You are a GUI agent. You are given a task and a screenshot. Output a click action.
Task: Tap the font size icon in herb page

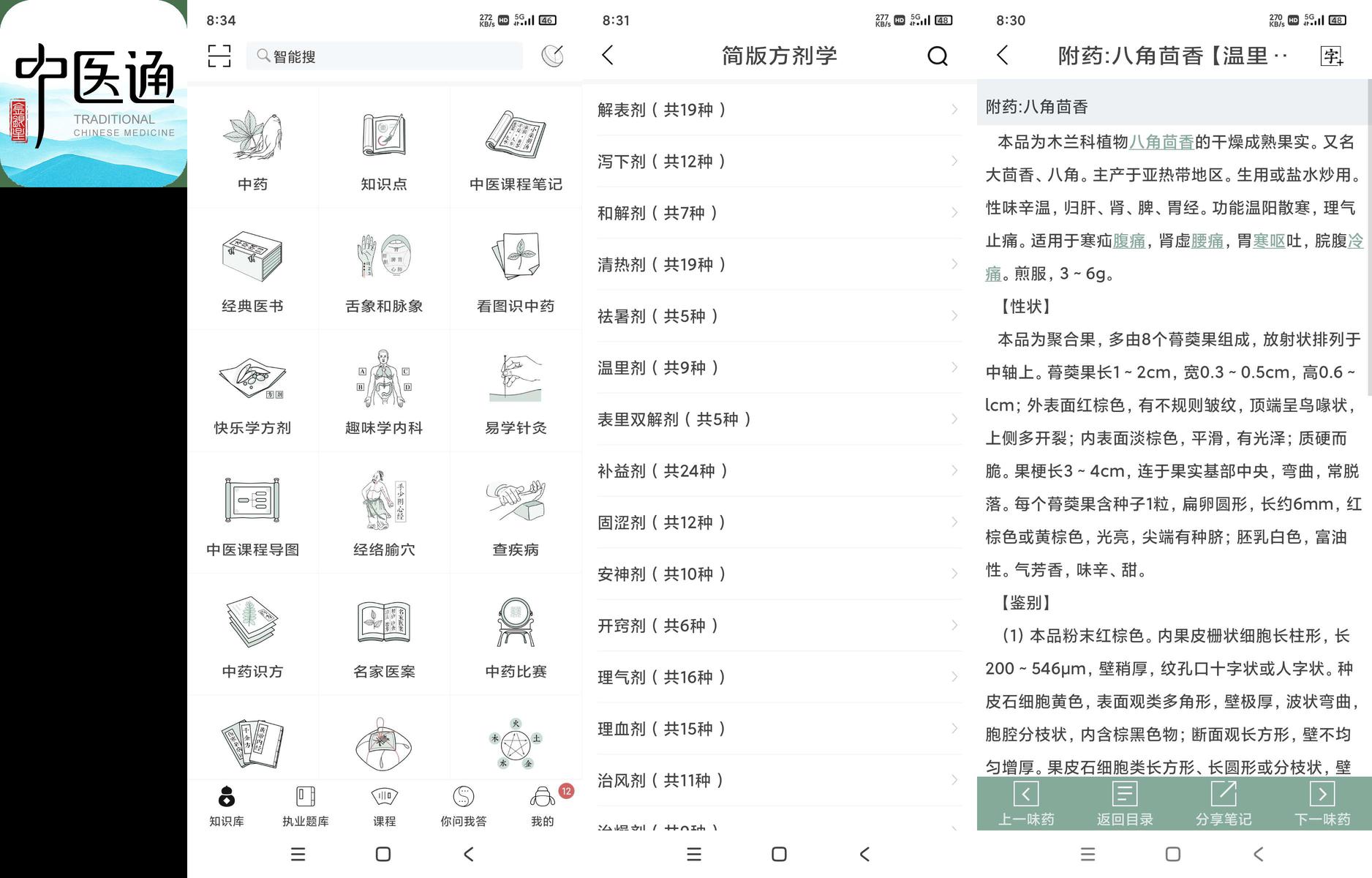tap(1331, 56)
